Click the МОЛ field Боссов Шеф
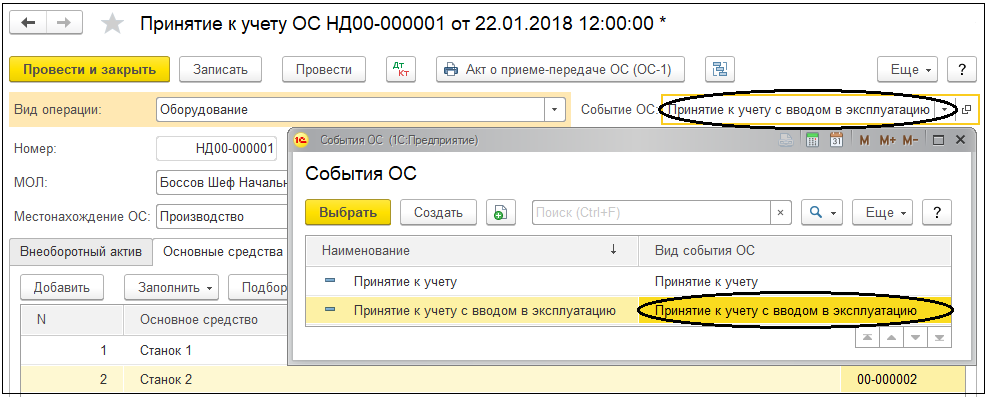This screenshot has width=987, height=397. click(x=222, y=183)
